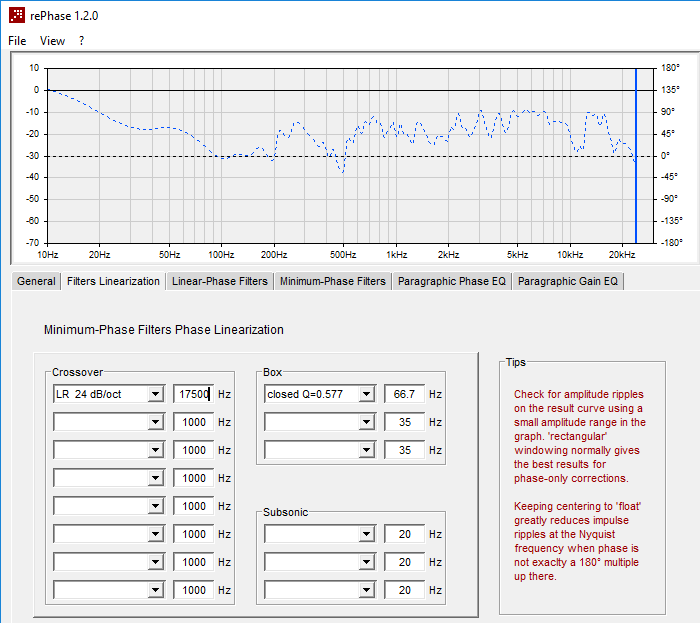Image resolution: width=700 pixels, height=623 pixels.
Task: Select the Filters Linearization tab
Action: click(113, 281)
